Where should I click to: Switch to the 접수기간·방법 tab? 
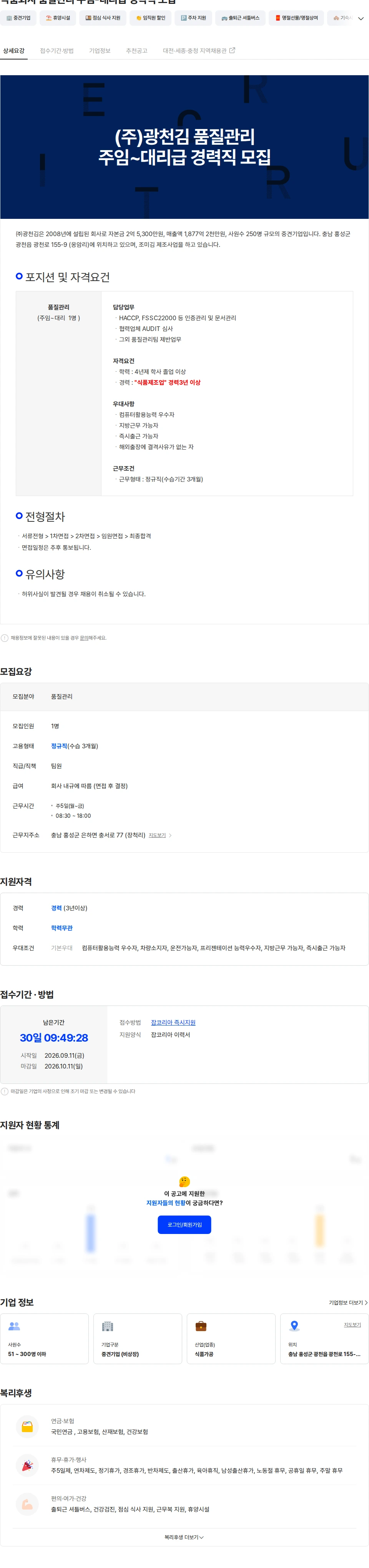[x=57, y=51]
